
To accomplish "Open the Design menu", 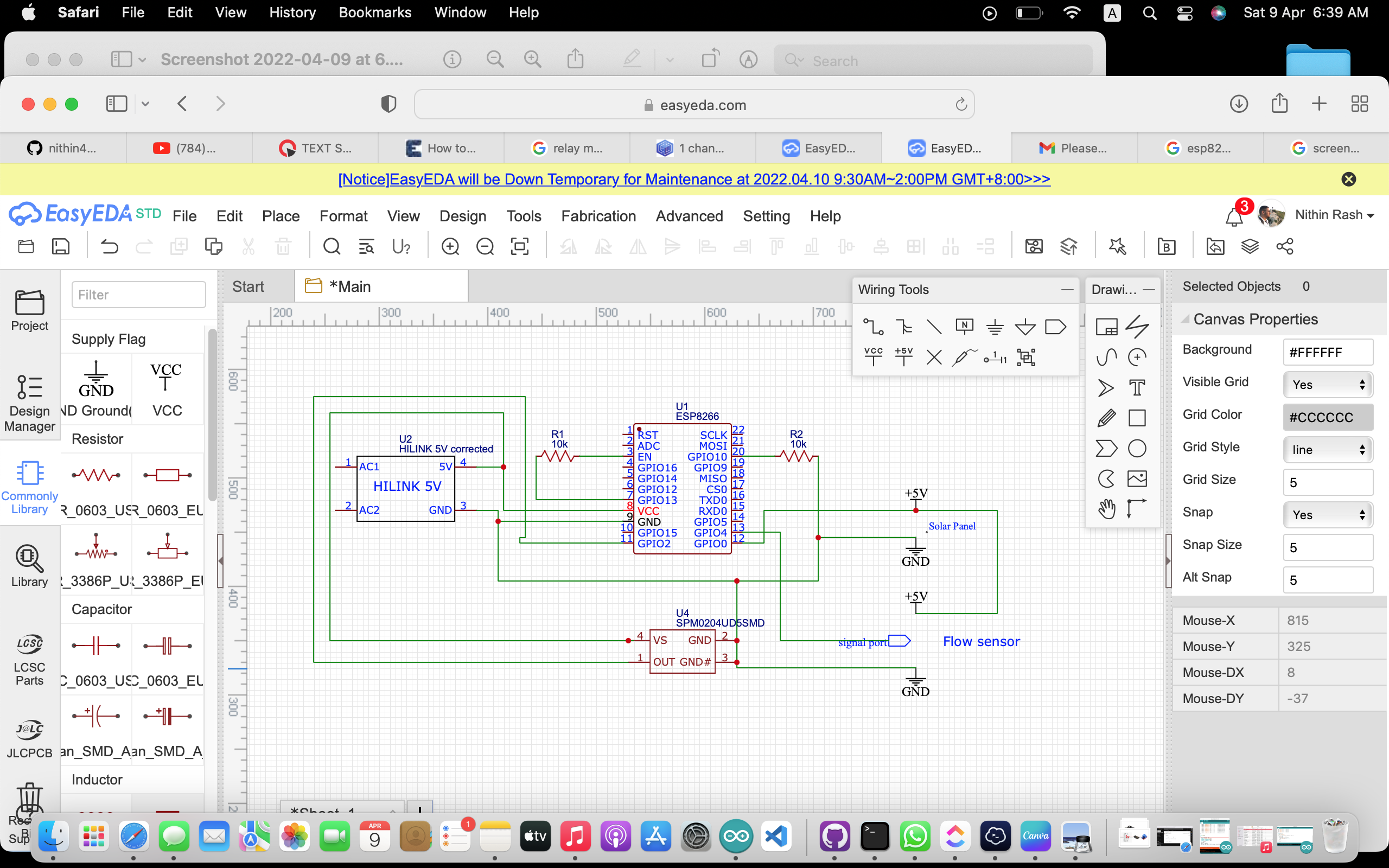I will point(463,216).
